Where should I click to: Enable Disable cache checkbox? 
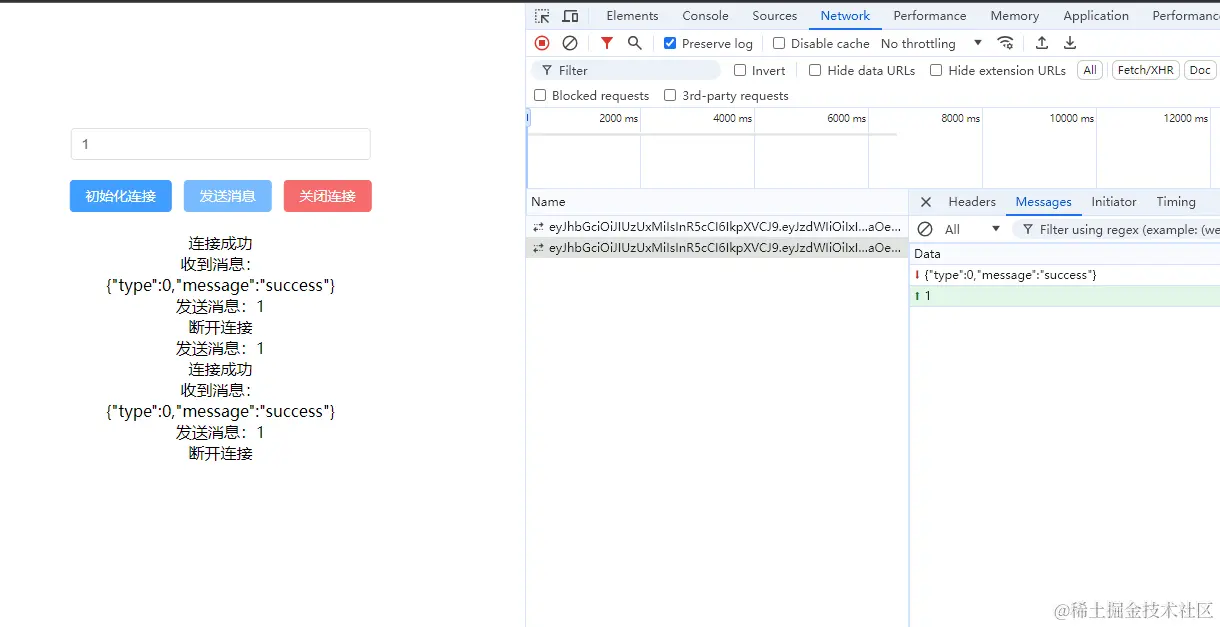coord(779,43)
